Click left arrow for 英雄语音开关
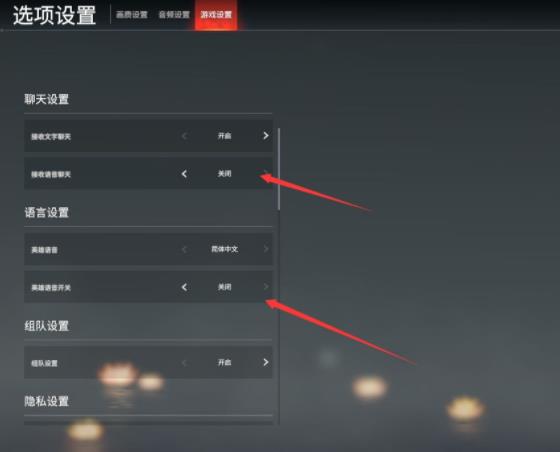 184,287
